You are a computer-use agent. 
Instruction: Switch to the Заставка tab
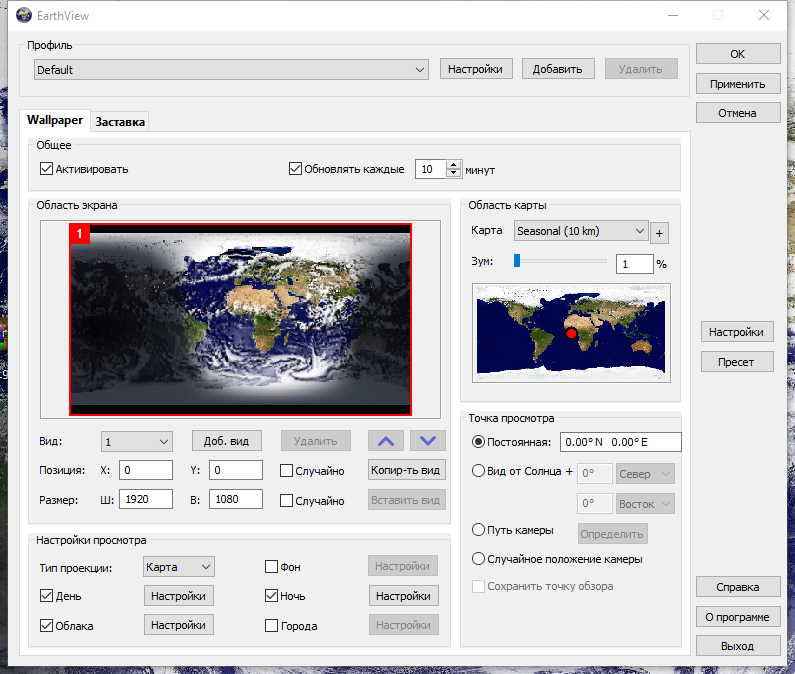(x=119, y=122)
